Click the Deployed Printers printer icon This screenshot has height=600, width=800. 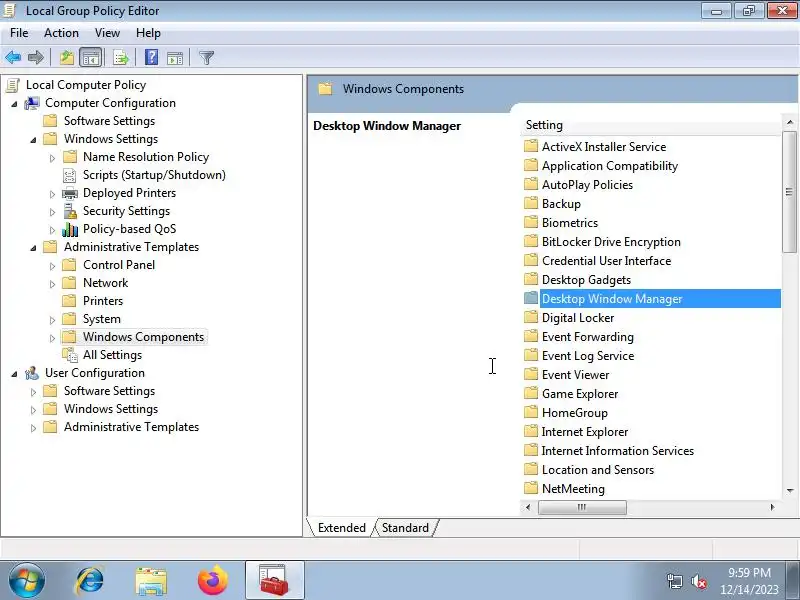(x=69, y=193)
